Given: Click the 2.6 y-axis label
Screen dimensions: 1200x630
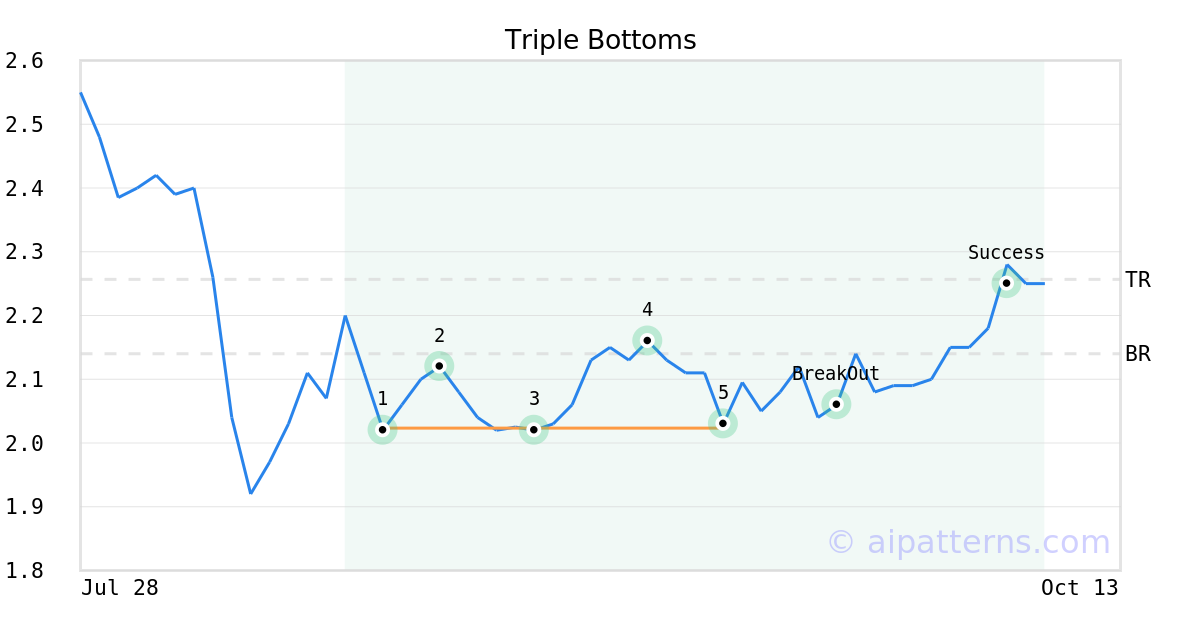Looking at the screenshot, I should [x=25, y=61].
